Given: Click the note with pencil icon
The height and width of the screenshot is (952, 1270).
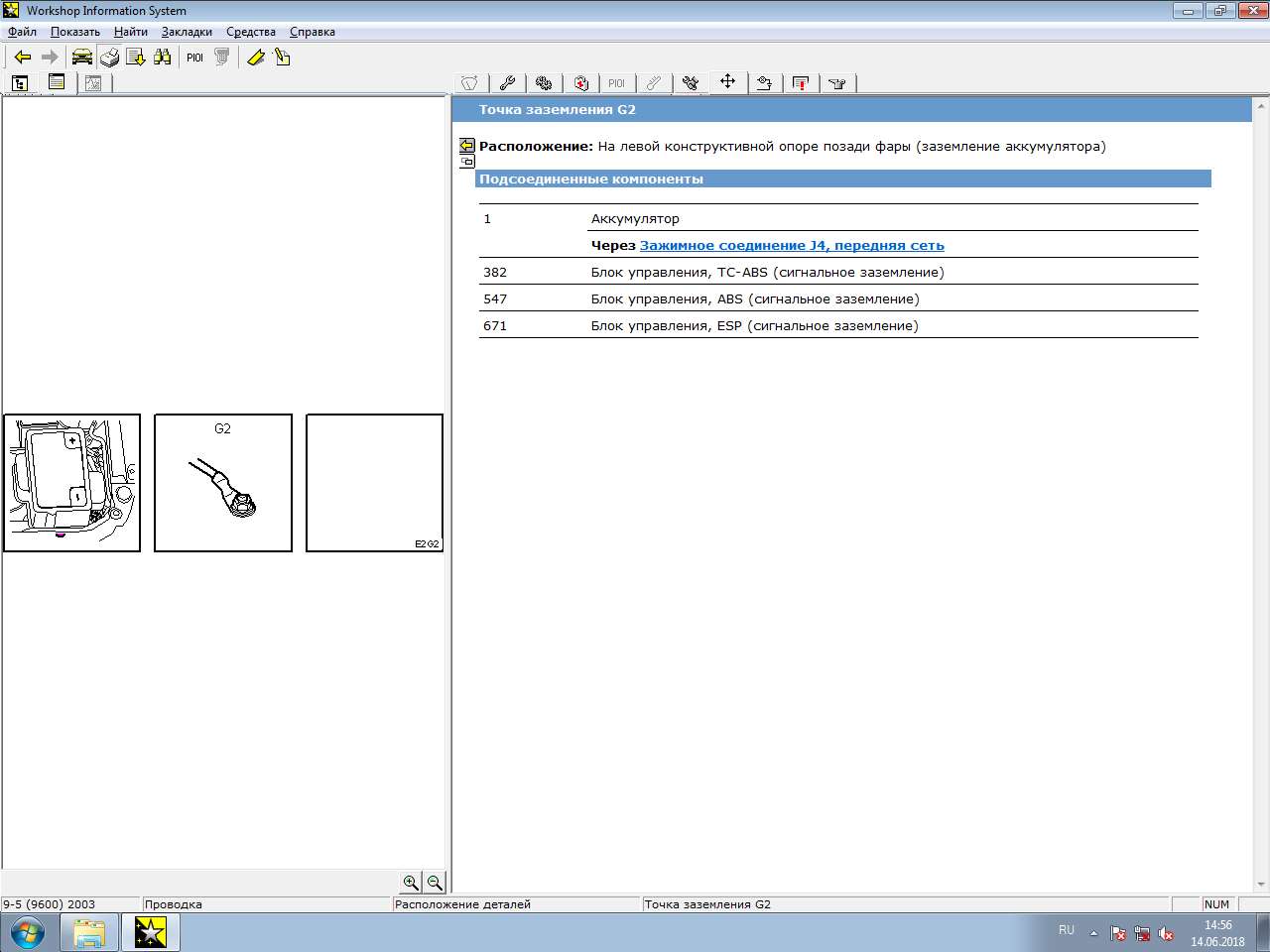Looking at the screenshot, I should [x=283, y=58].
